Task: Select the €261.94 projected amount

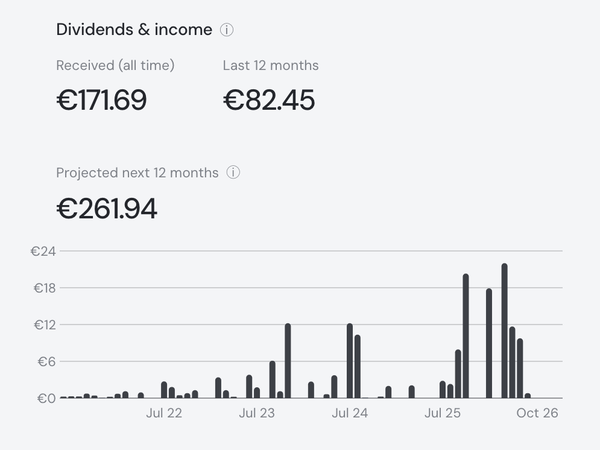Action: (107, 209)
